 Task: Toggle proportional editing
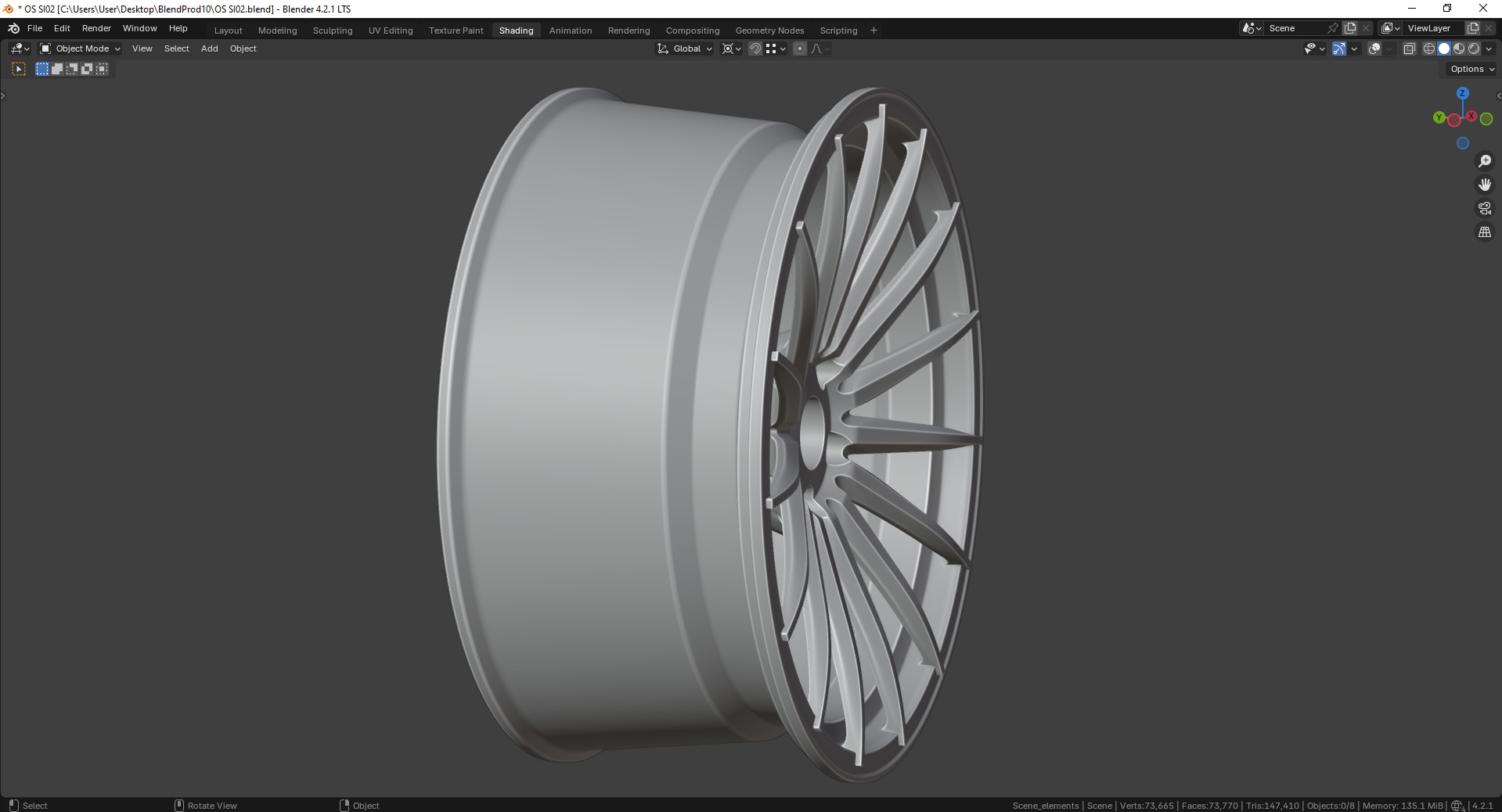click(x=800, y=49)
